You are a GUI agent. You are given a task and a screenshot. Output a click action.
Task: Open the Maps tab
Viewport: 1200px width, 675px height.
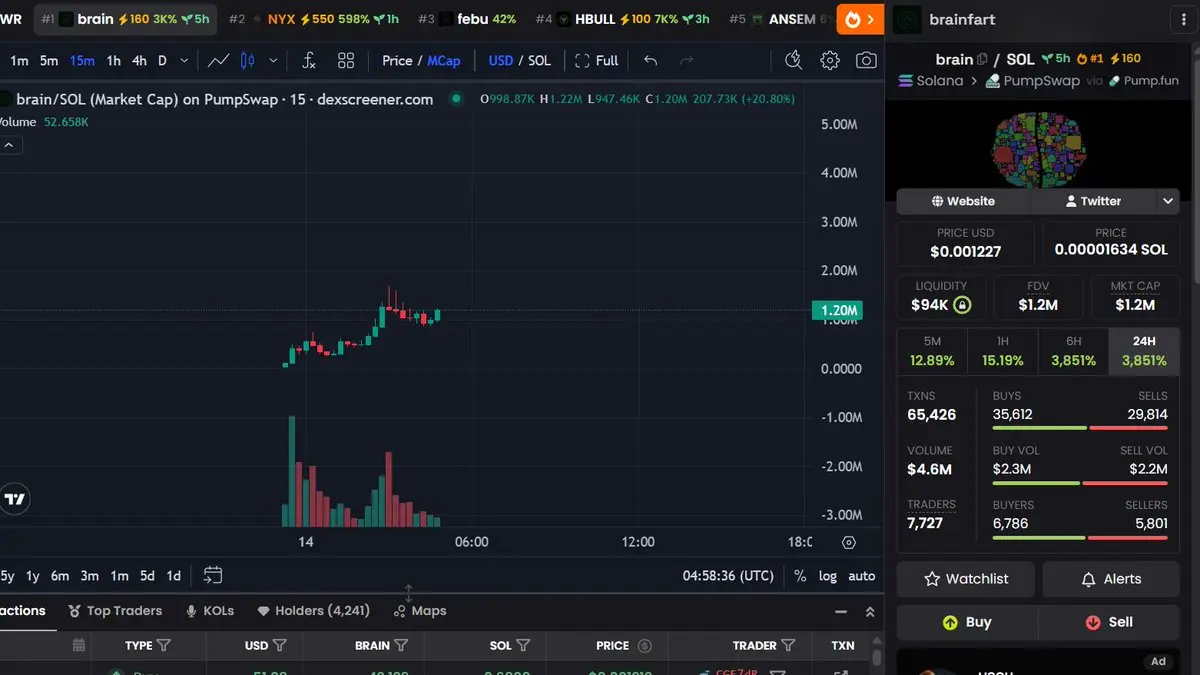[x=420, y=611]
